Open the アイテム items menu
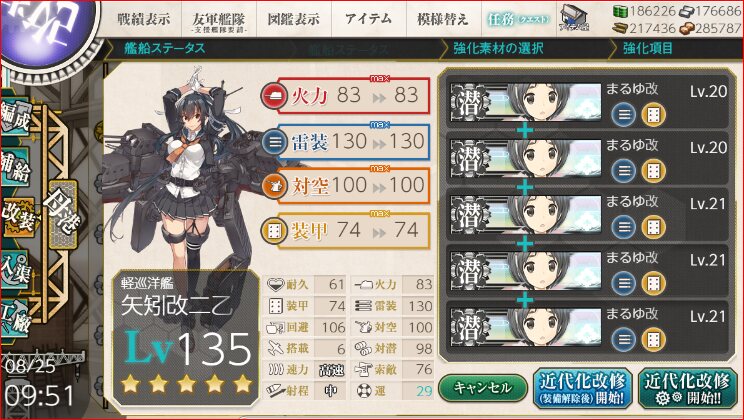The width and height of the screenshot is (744, 420). [x=369, y=19]
